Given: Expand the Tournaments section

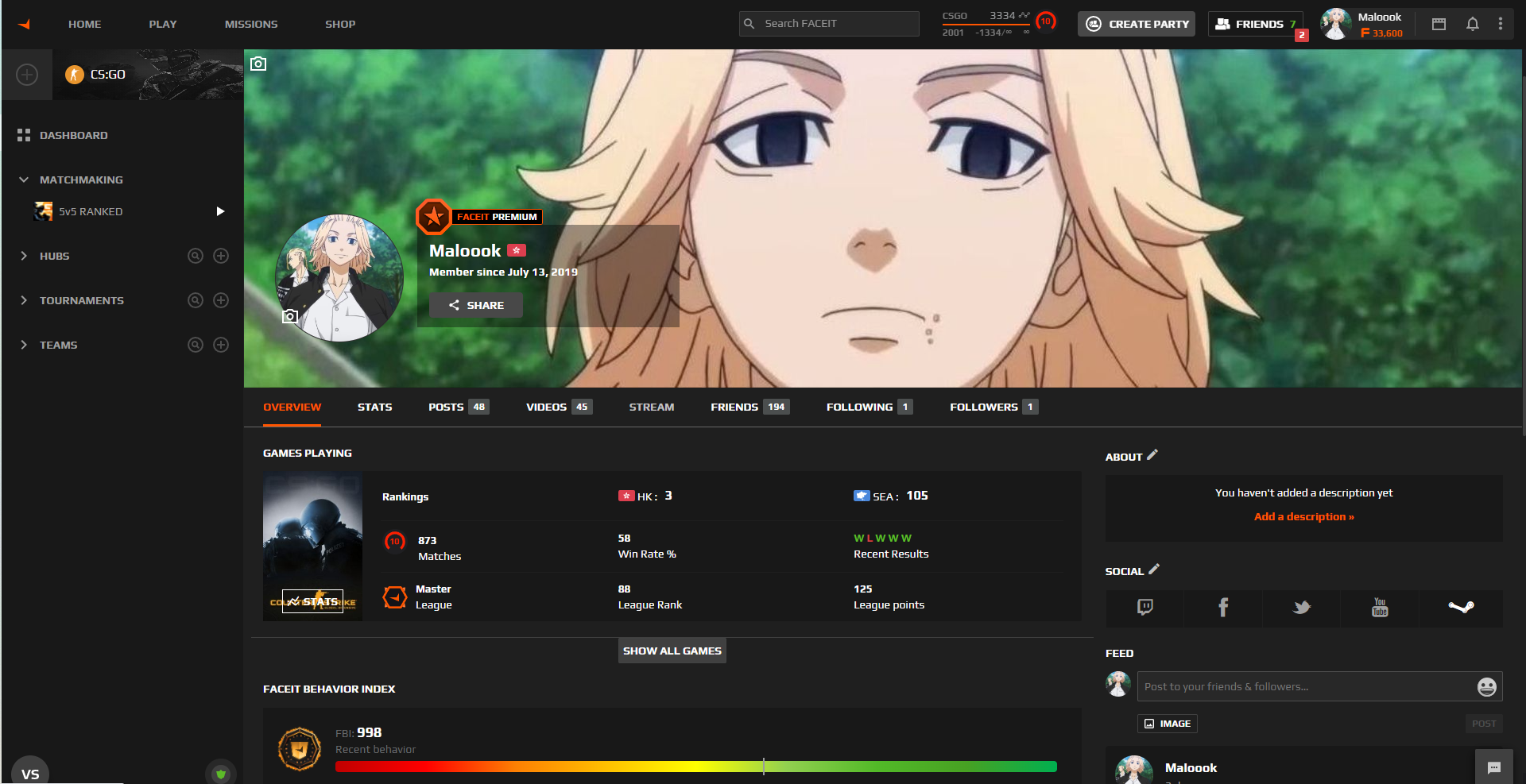Looking at the screenshot, I should pyautogui.click(x=24, y=300).
